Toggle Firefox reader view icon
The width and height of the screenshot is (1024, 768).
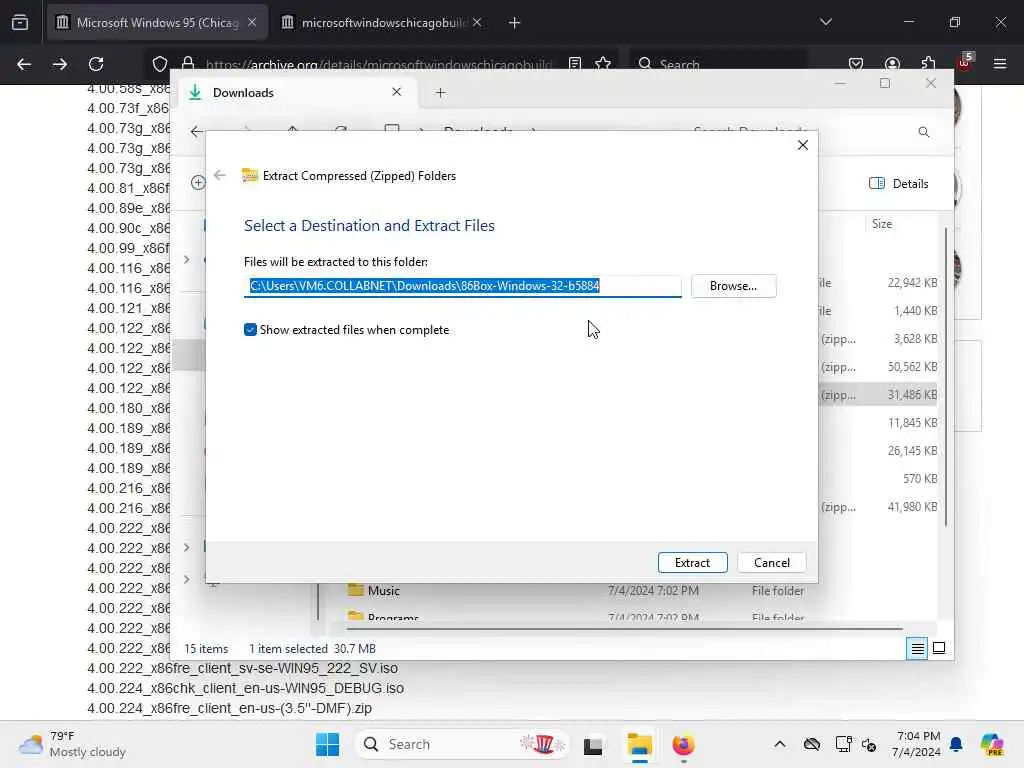click(575, 63)
